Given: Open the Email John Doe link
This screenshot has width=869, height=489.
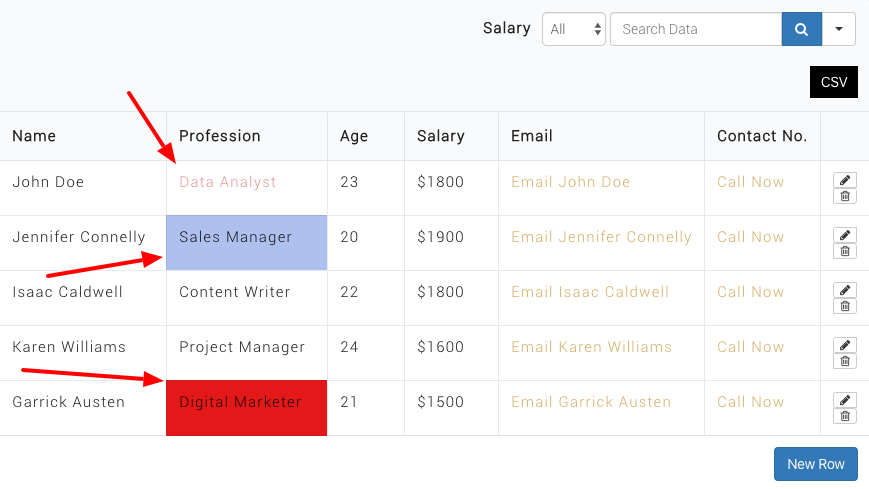Looking at the screenshot, I should tap(570, 182).
